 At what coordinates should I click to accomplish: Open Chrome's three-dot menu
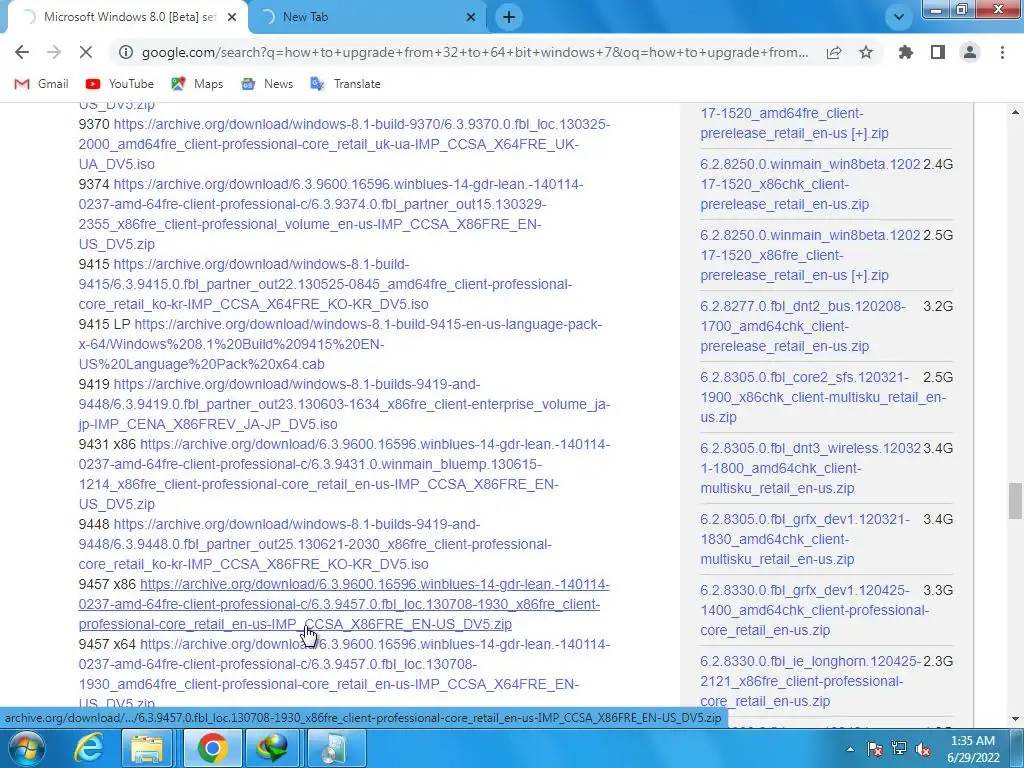pyautogui.click(x=1002, y=52)
